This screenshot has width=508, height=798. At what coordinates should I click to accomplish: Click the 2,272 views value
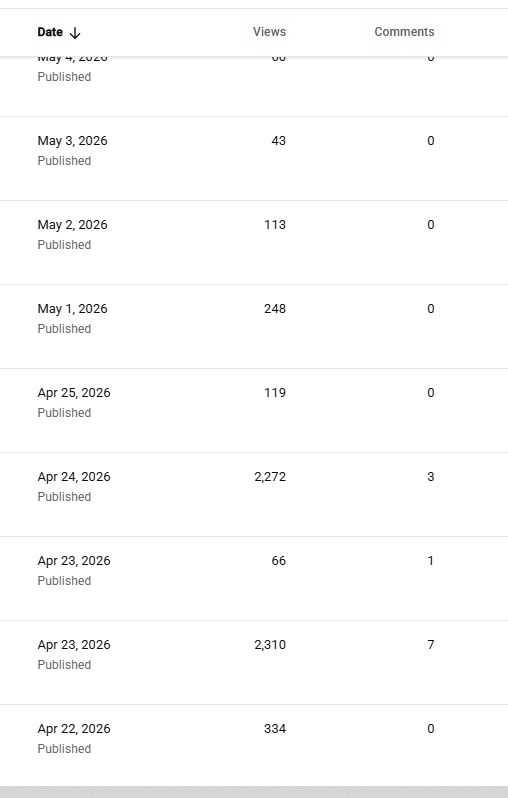pos(270,477)
